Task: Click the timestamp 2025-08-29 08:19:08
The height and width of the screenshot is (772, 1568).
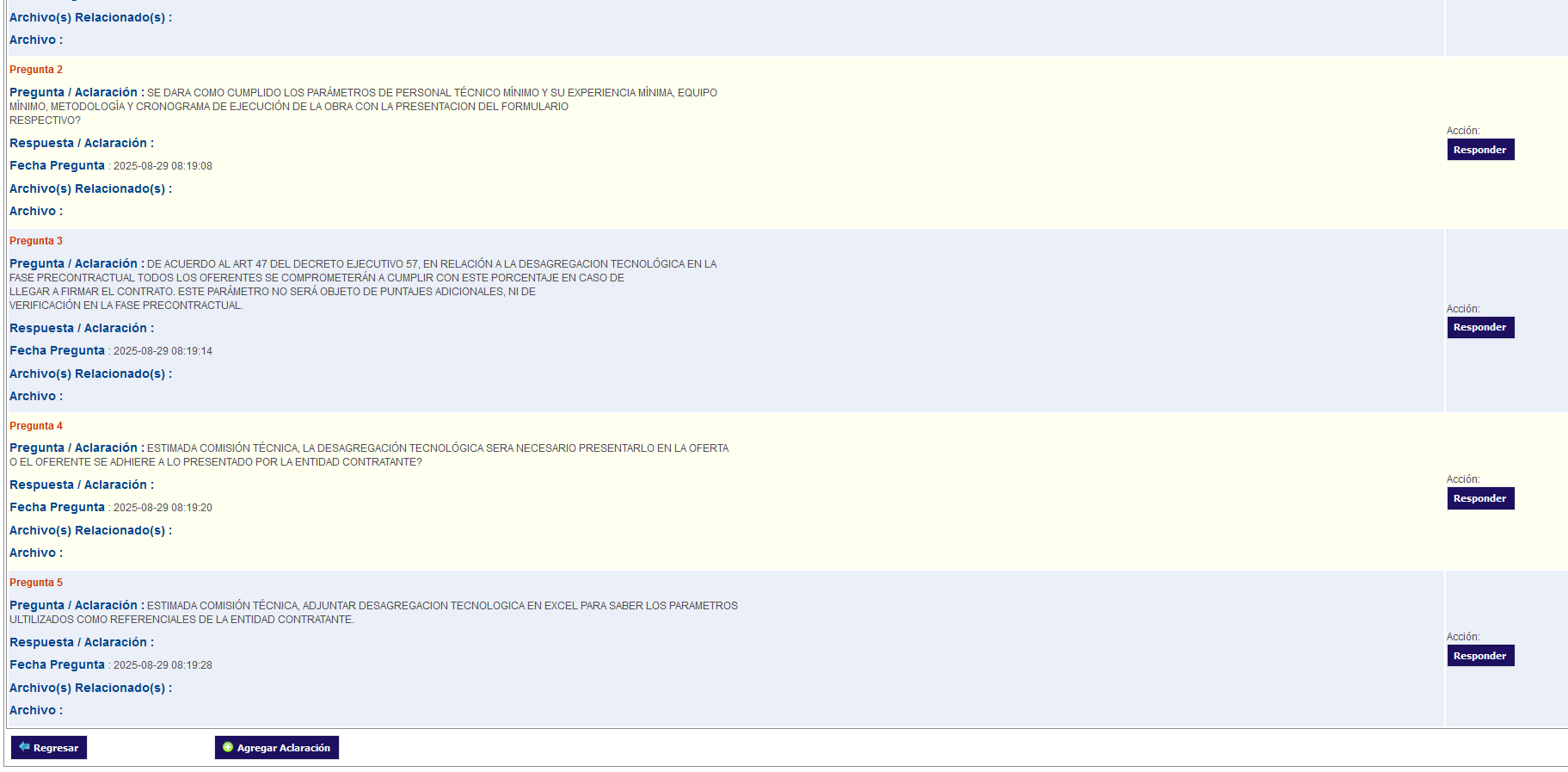Action: point(163,166)
